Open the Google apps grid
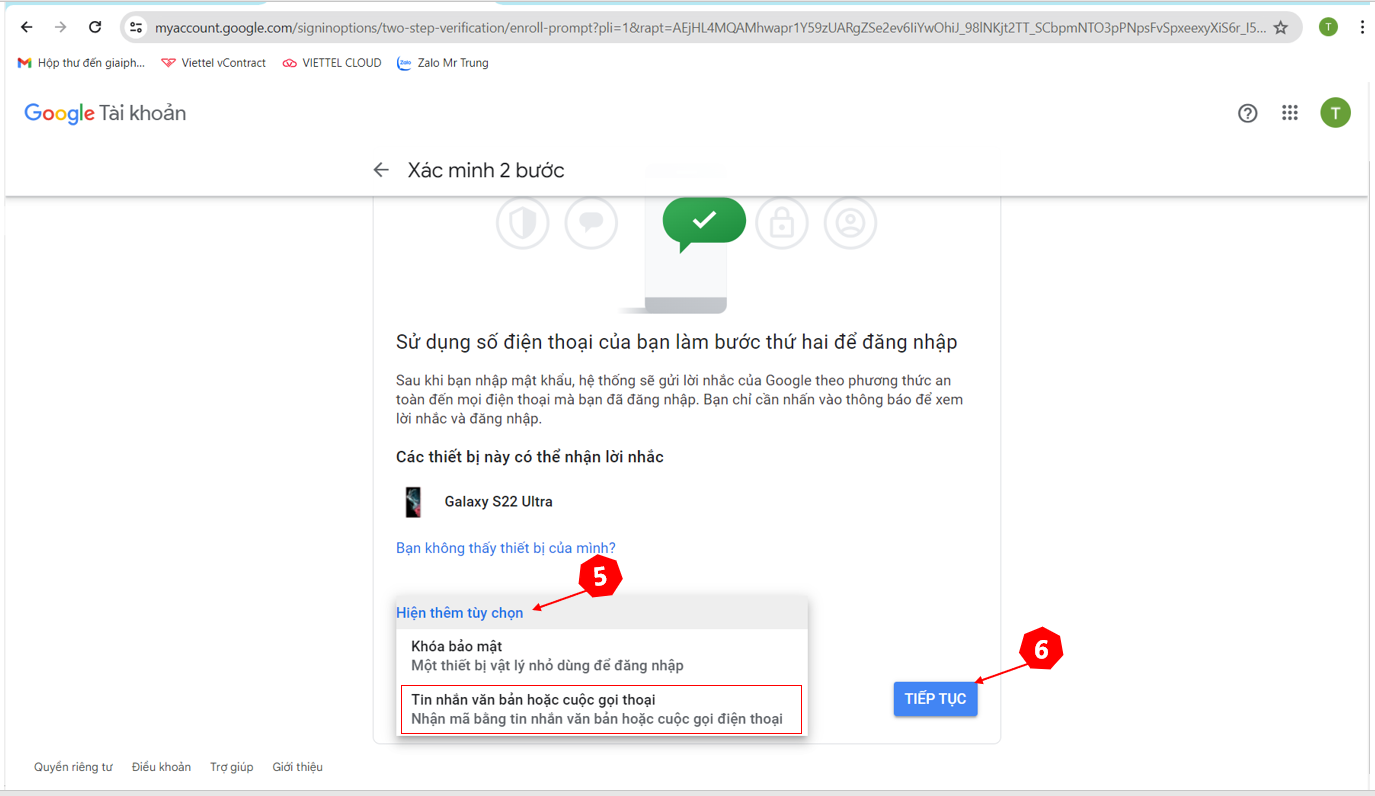1375x796 pixels. [1289, 113]
